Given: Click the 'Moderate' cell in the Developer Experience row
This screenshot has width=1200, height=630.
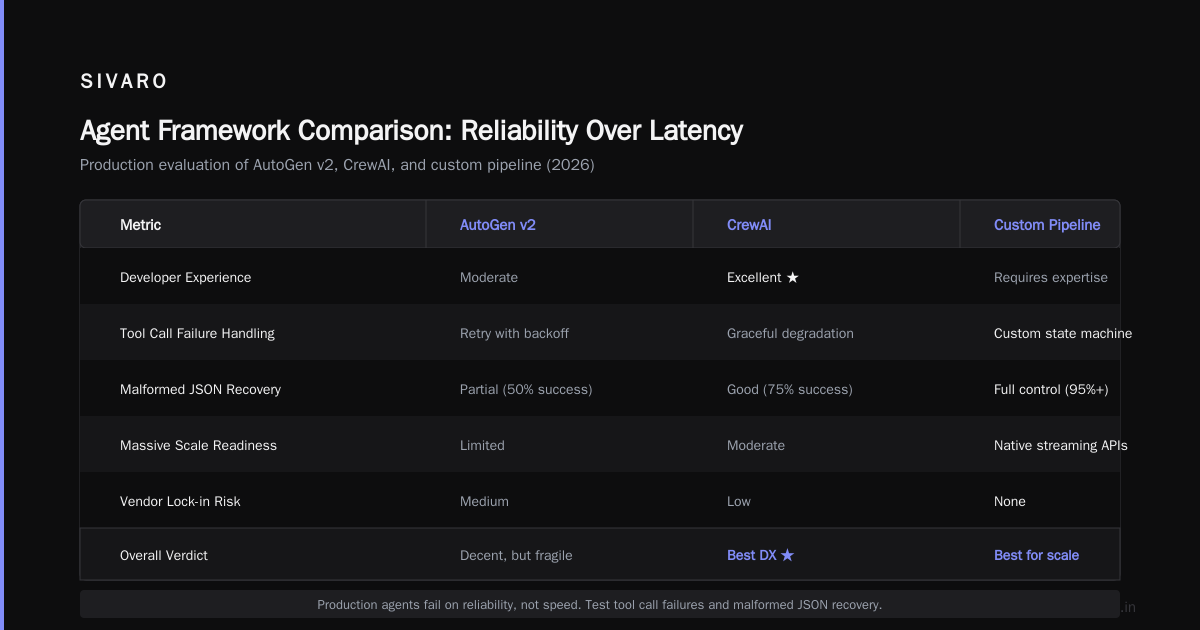Looking at the screenshot, I should coord(489,277).
